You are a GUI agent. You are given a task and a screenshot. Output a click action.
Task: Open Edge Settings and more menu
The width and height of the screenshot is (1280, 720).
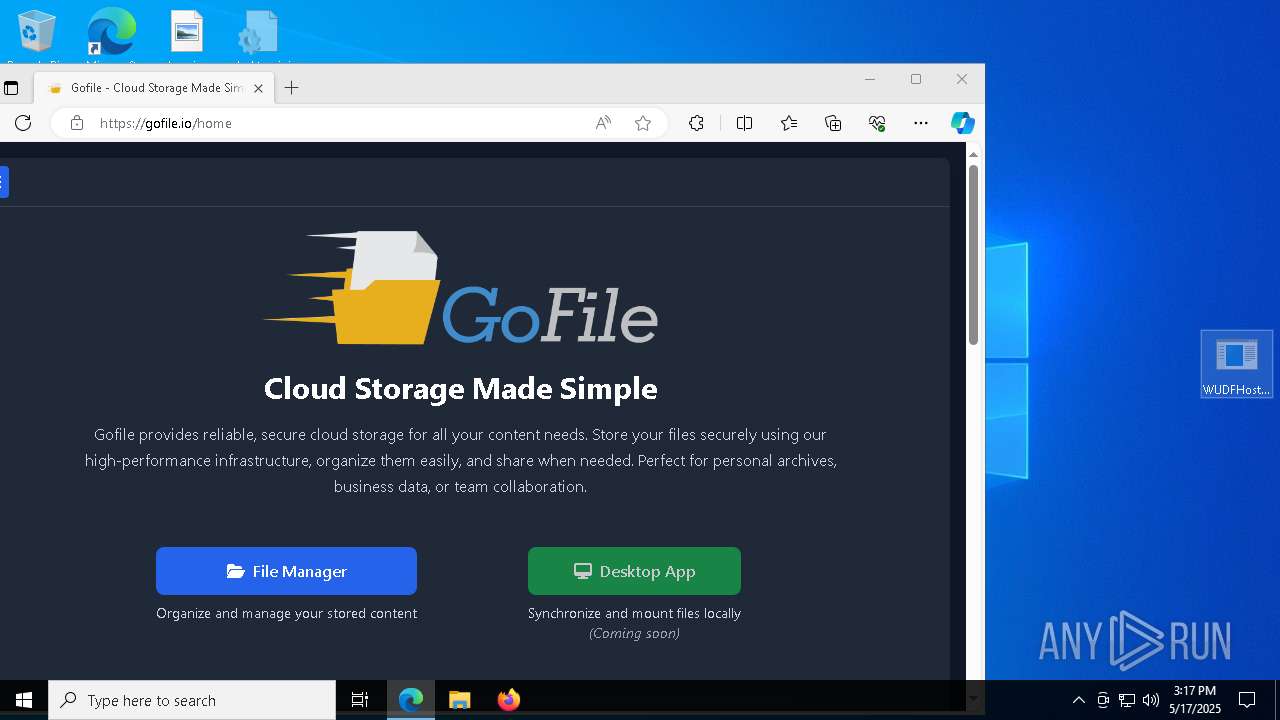[921, 123]
